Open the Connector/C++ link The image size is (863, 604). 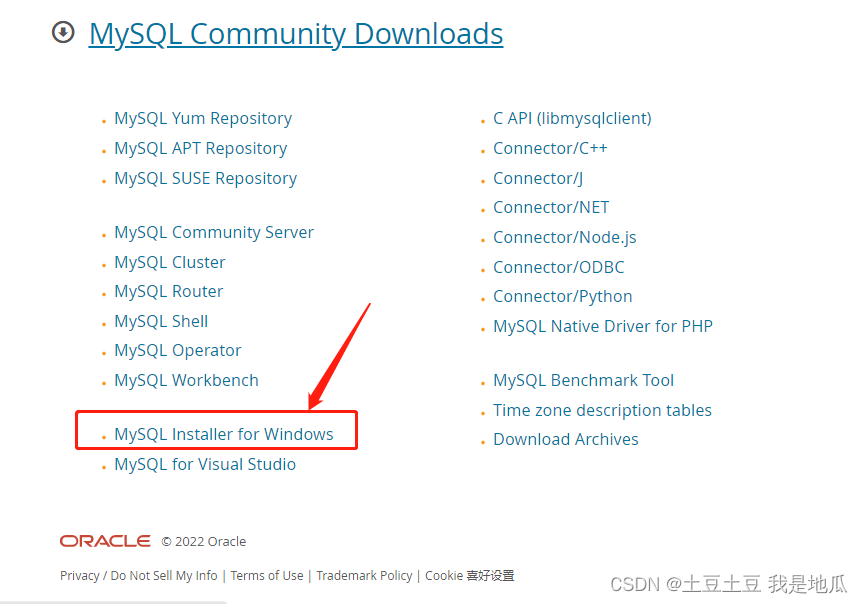tap(550, 149)
